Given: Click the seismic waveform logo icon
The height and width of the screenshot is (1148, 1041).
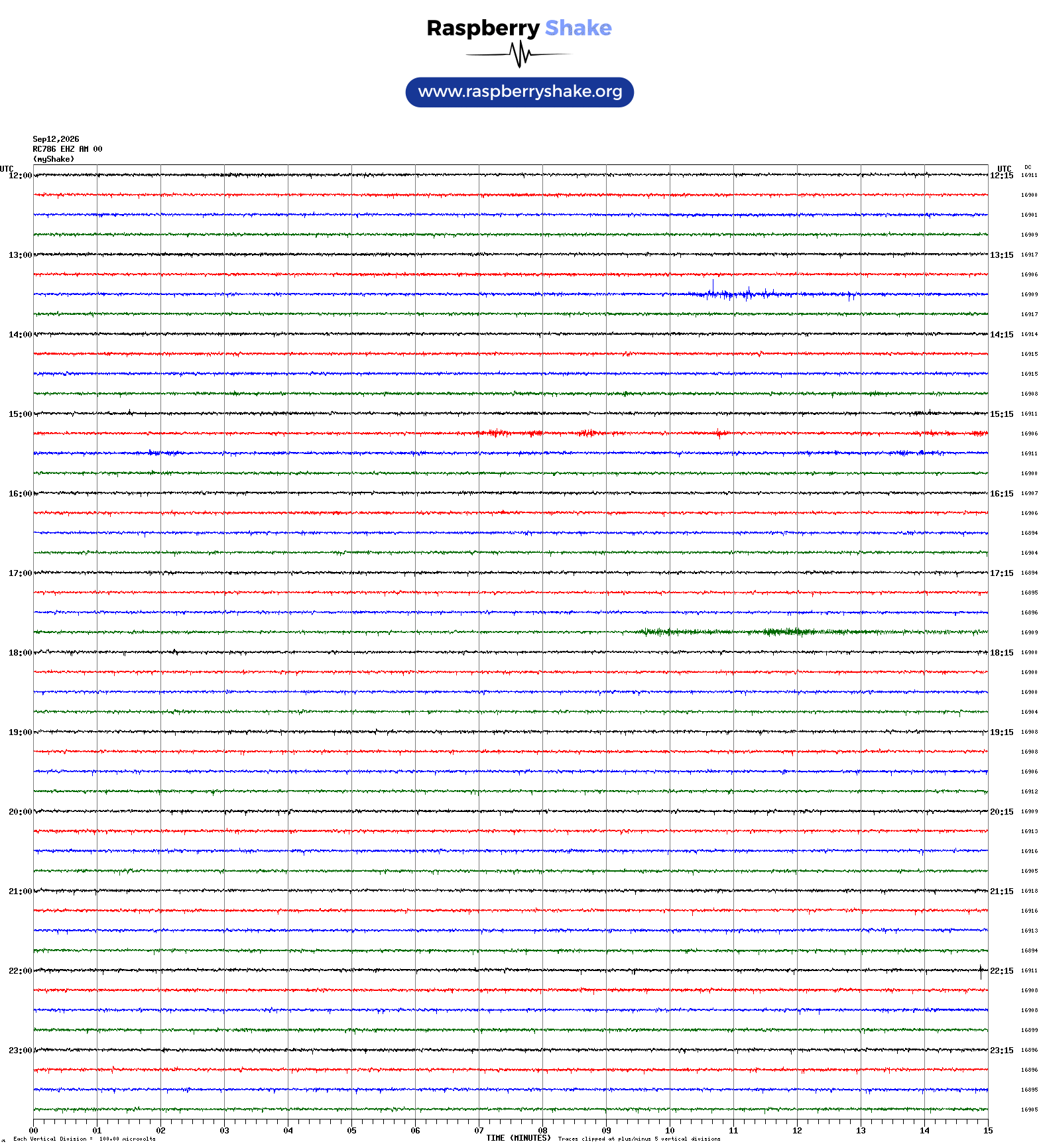Looking at the screenshot, I should coord(519,54).
